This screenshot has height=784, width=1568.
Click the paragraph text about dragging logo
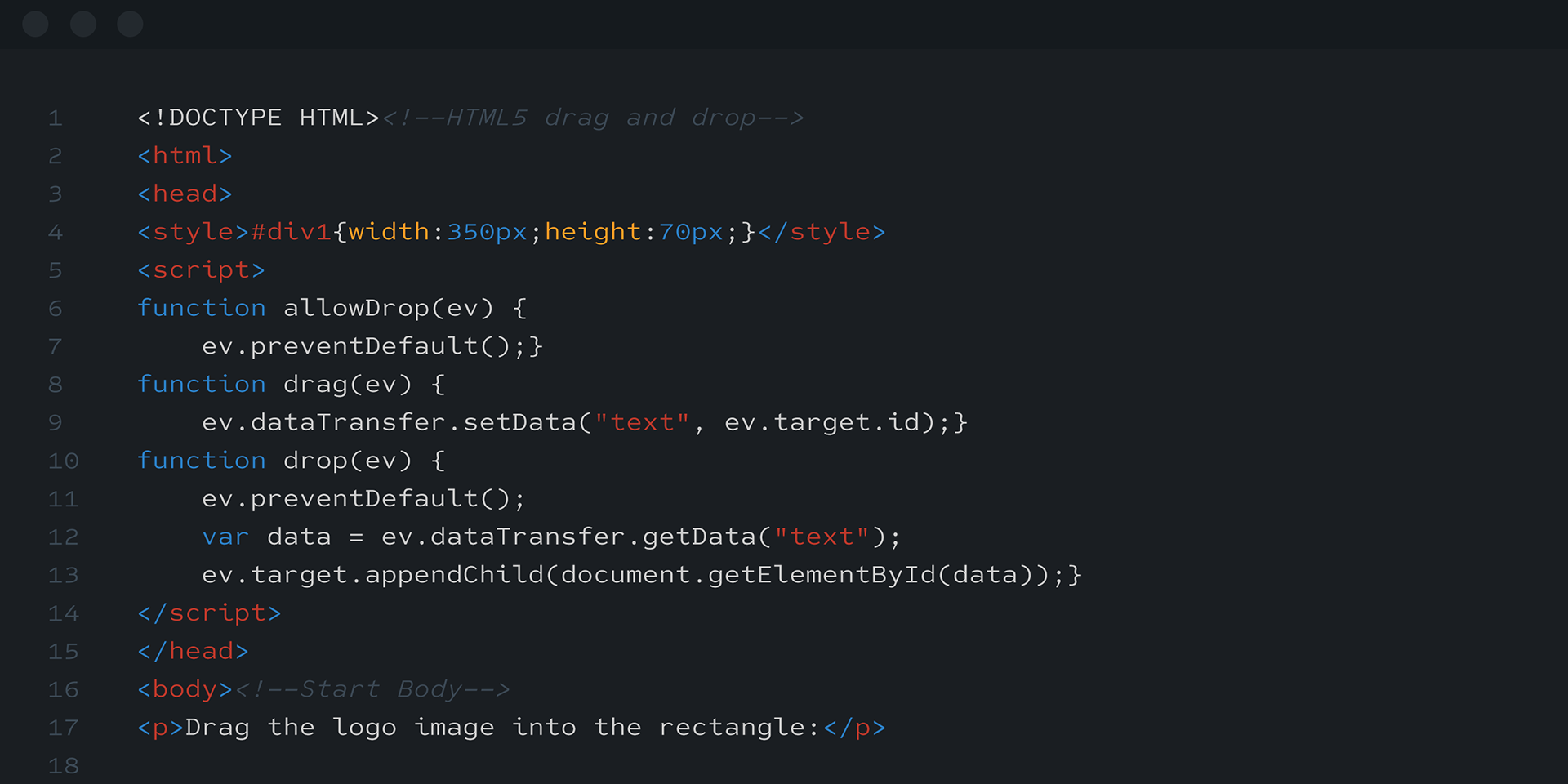point(503,727)
